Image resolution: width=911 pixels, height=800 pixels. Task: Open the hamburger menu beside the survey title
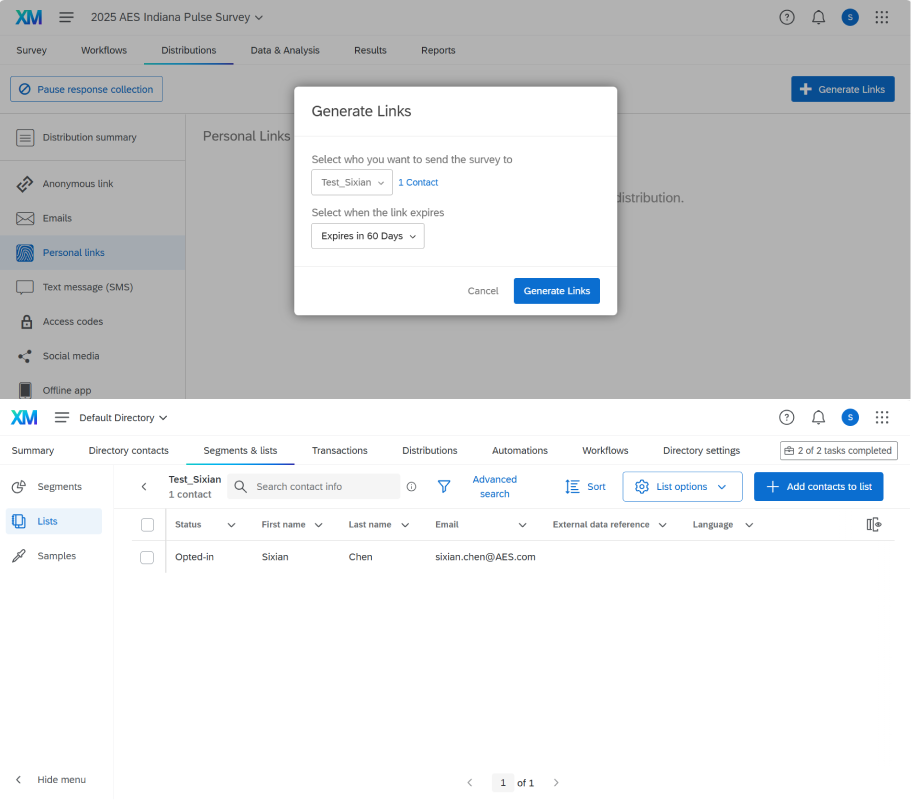(66, 17)
